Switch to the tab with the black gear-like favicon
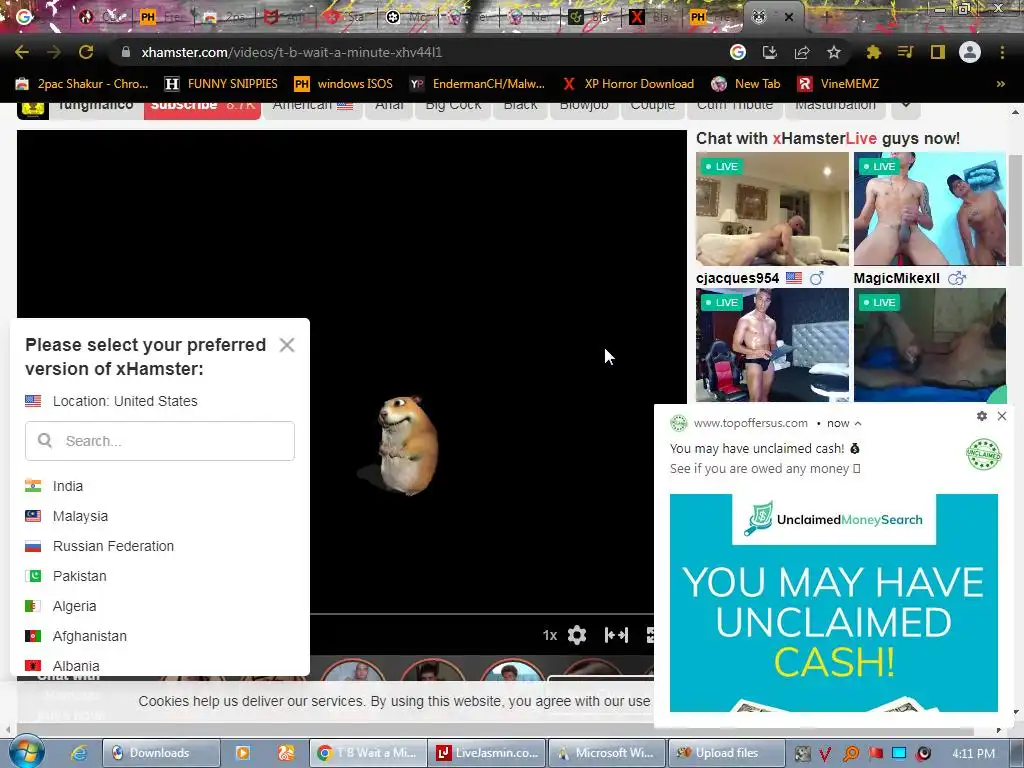Screen dimensions: 1024x768 (x=392, y=17)
